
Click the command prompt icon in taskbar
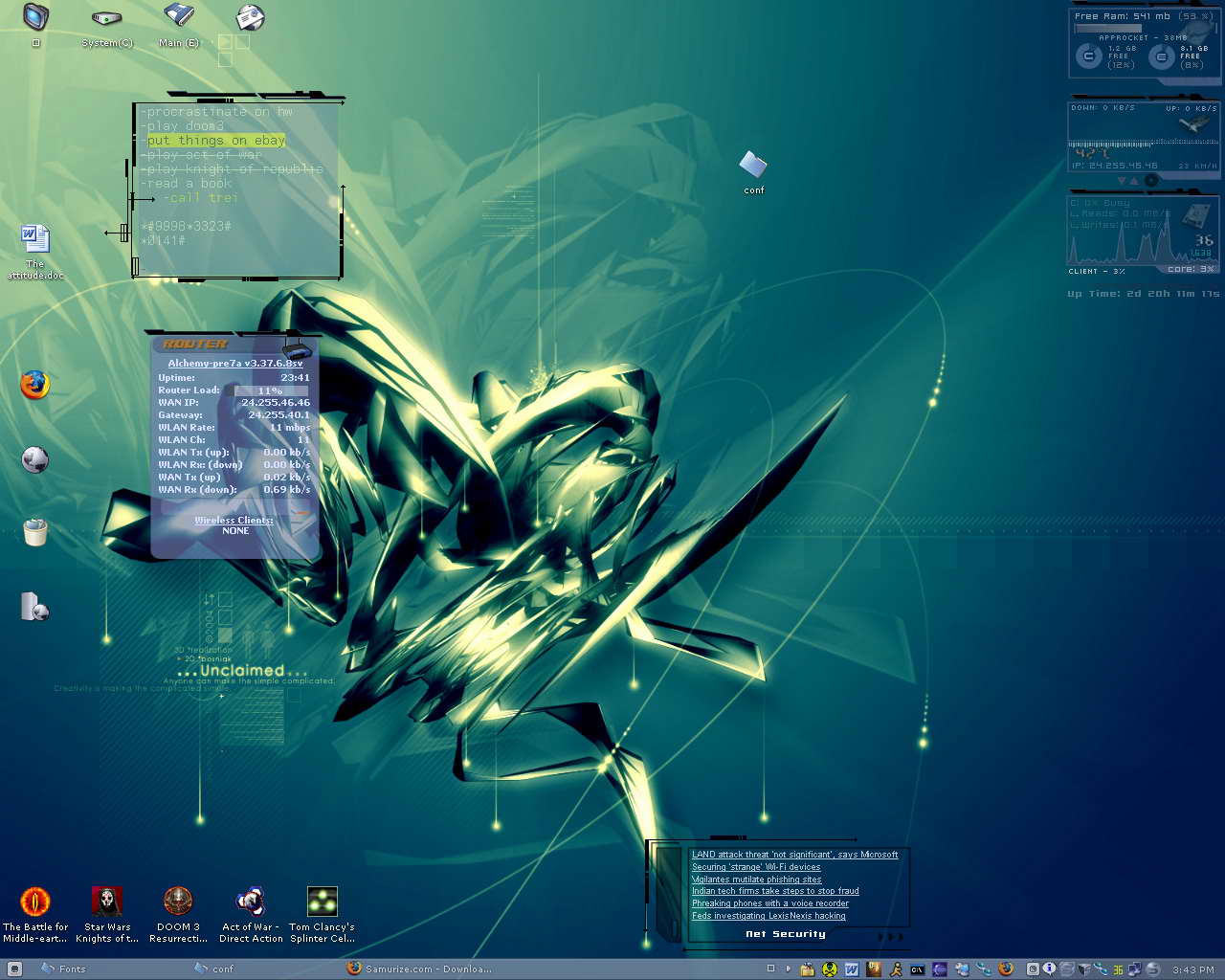coord(917,969)
